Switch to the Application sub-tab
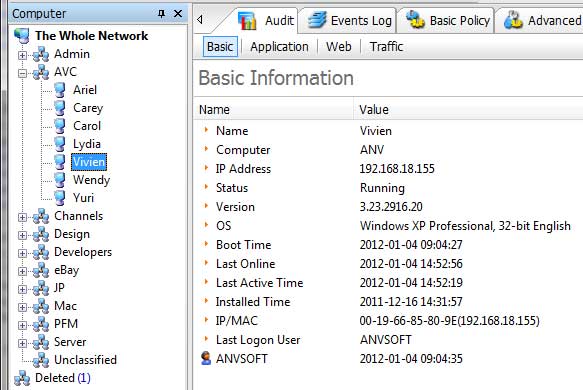 (279, 47)
